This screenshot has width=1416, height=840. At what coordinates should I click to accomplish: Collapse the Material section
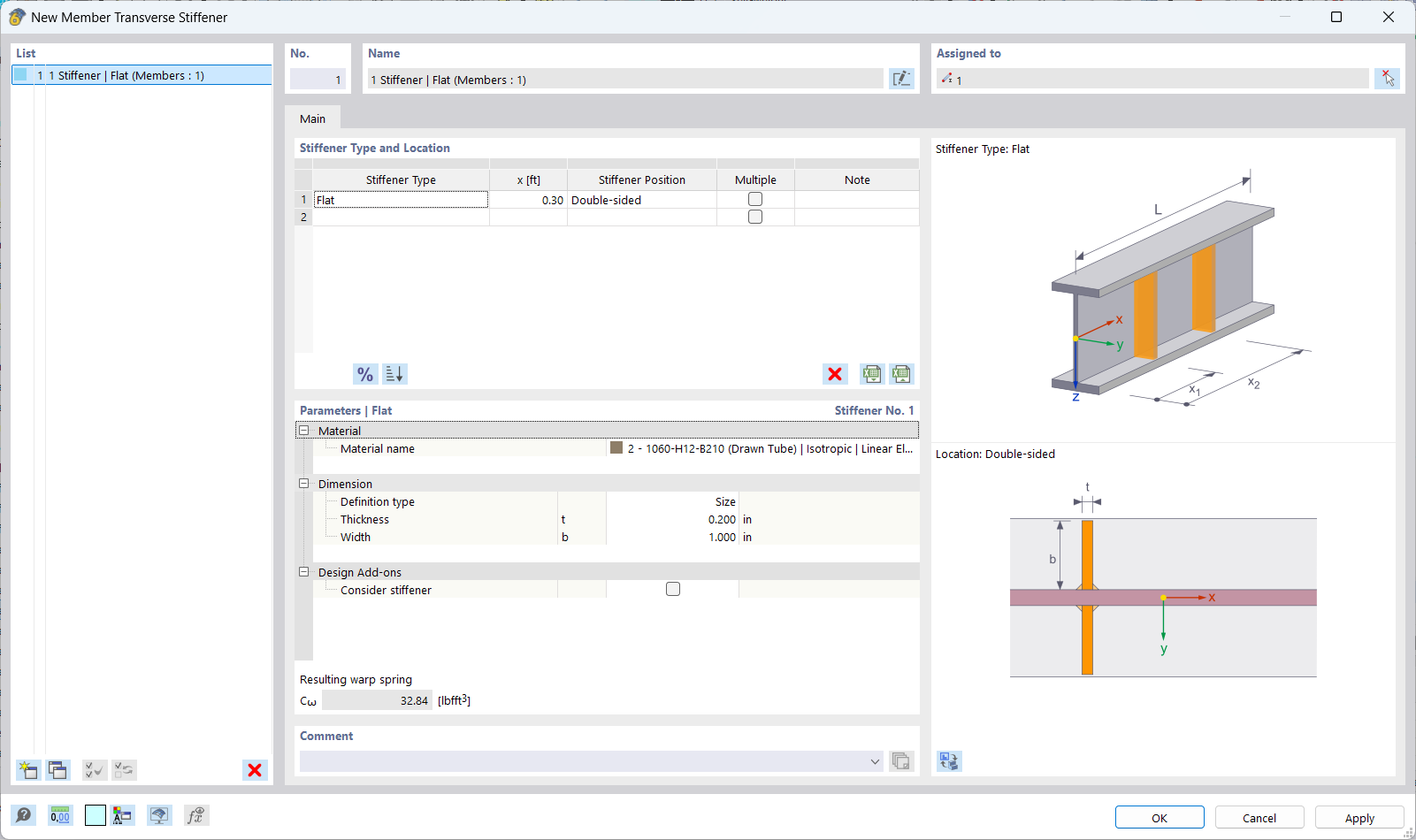[x=303, y=431]
